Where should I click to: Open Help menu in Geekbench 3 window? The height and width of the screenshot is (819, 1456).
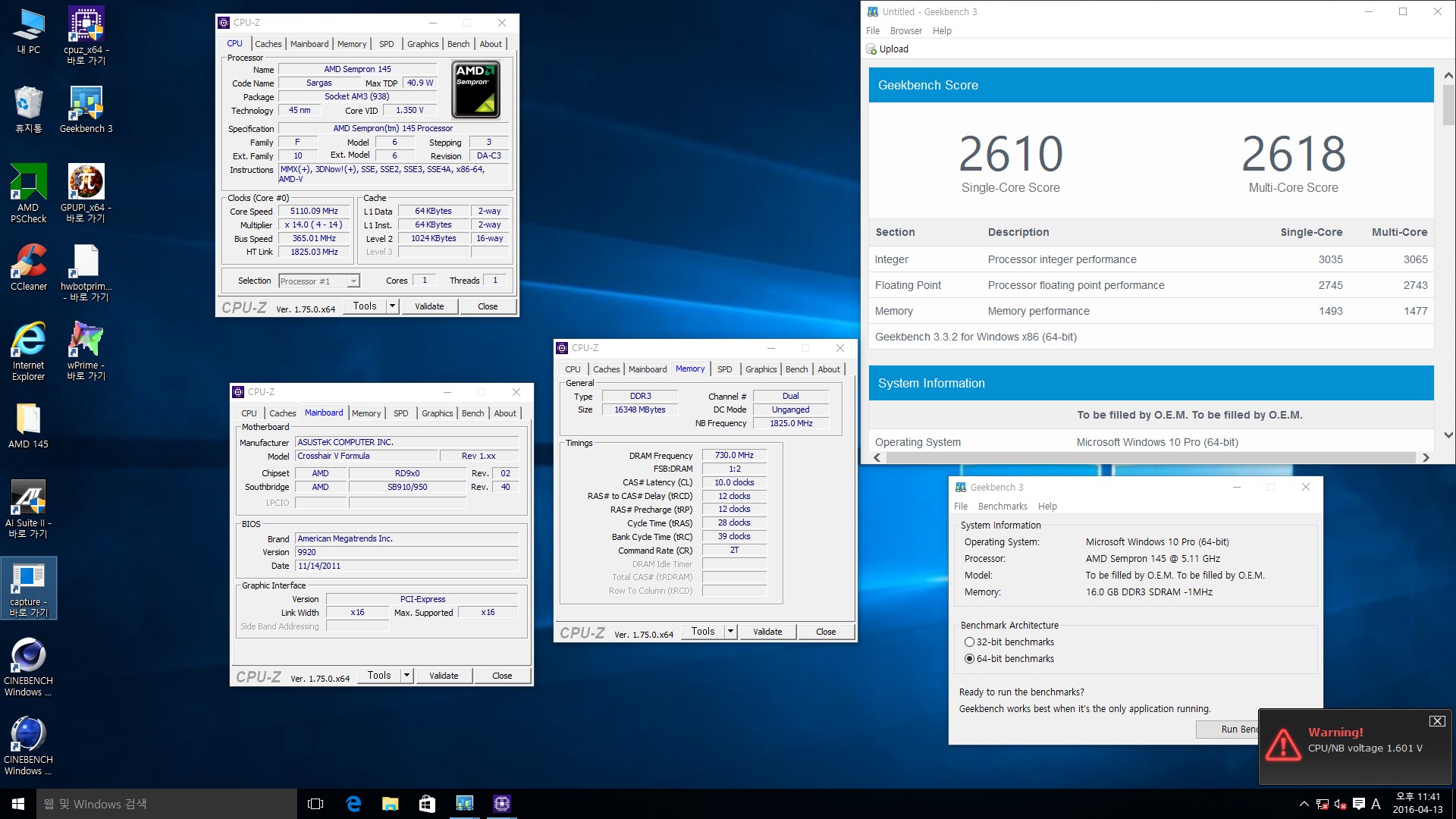click(x=1047, y=507)
